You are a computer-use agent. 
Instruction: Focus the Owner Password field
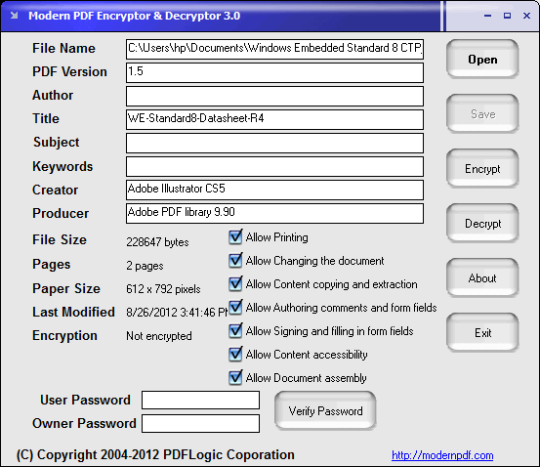point(201,423)
